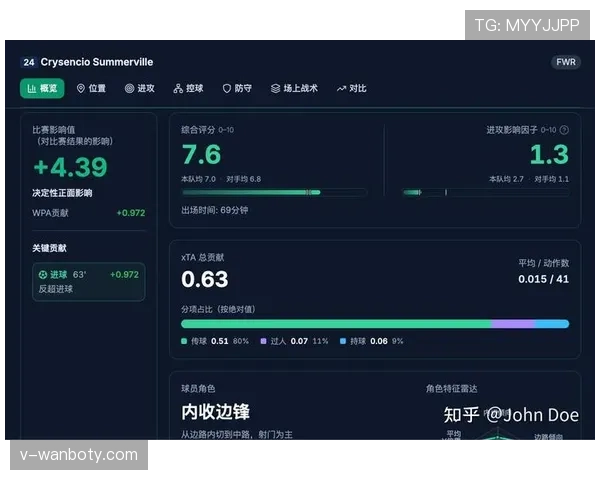This screenshot has width=600, height=480.
Task: Click the 分项占比 breakdown label
Action: coord(218,309)
